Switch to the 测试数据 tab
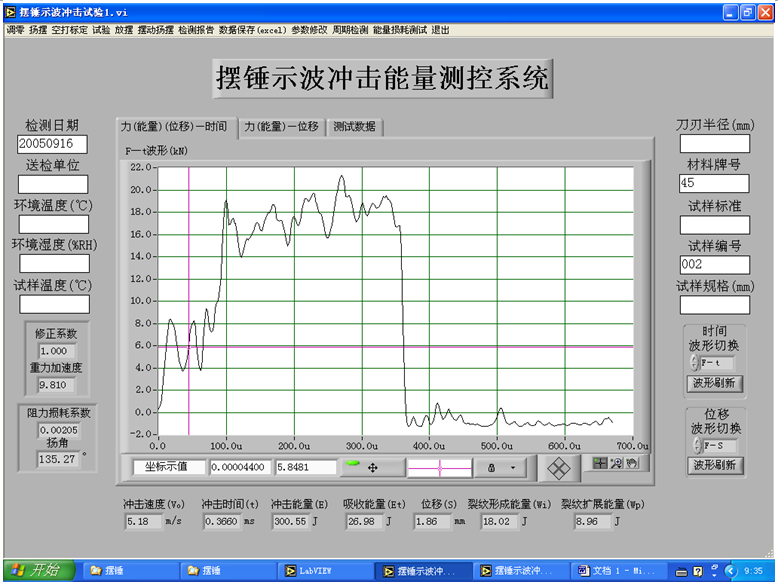This screenshot has width=778, height=585. tap(355, 127)
